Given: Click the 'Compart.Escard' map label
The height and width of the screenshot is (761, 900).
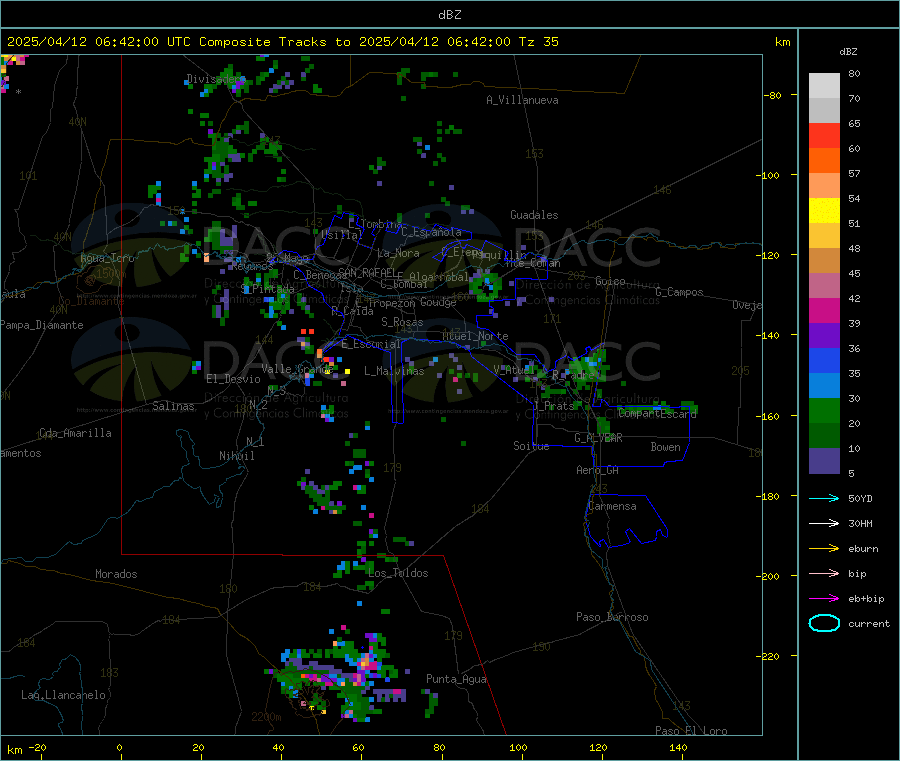Looking at the screenshot, I should tap(657, 413).
